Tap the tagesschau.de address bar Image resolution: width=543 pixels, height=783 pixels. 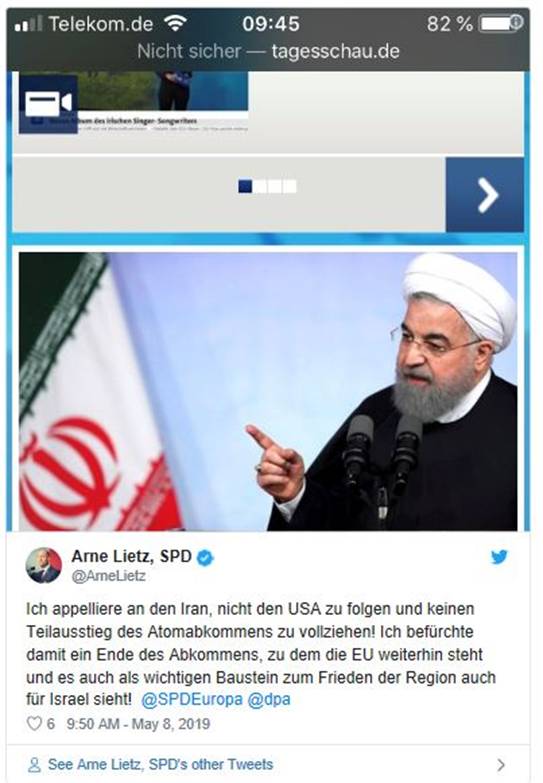pyautogui.click(x=268, y=51)
